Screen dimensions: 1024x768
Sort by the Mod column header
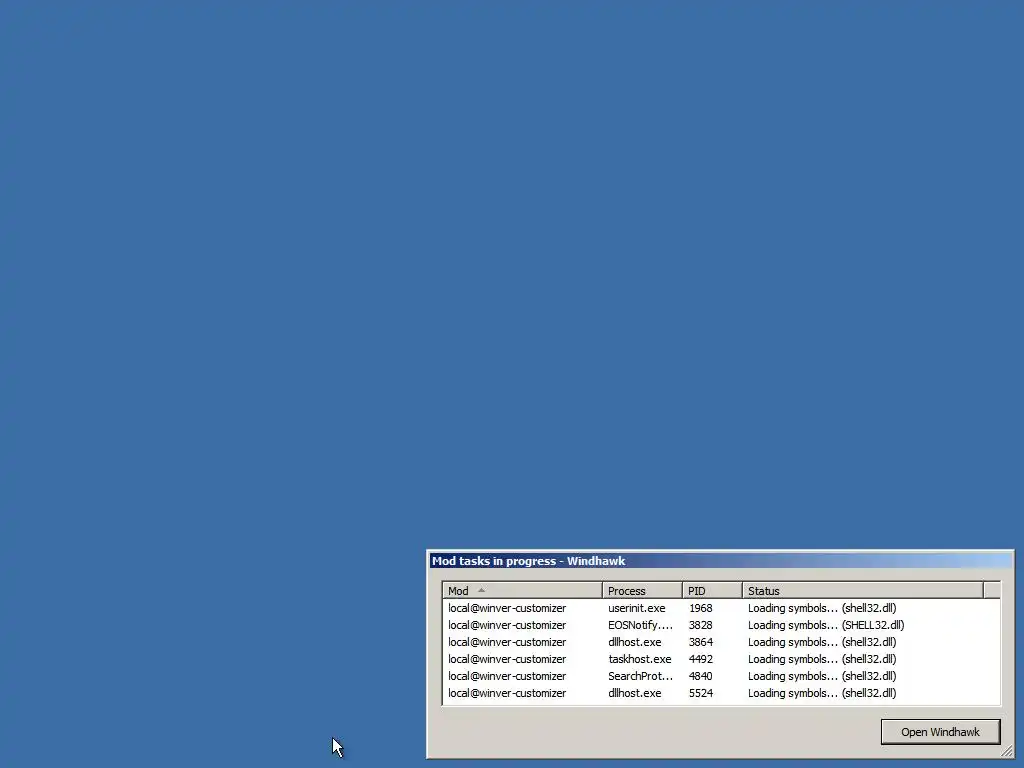point(522,590)
